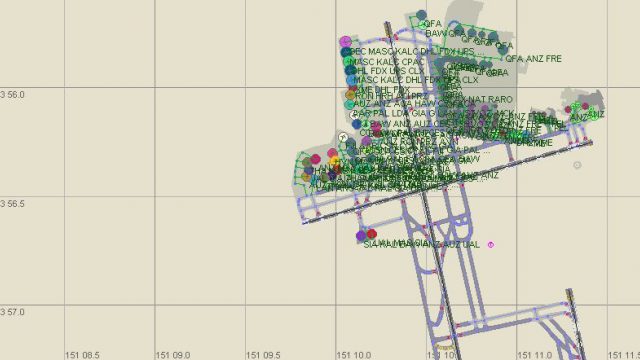This screenshot has height=360, width=640.
Task: Click slate-blue circle above the topmost 'QFA' label
Action: click(422, 16)
